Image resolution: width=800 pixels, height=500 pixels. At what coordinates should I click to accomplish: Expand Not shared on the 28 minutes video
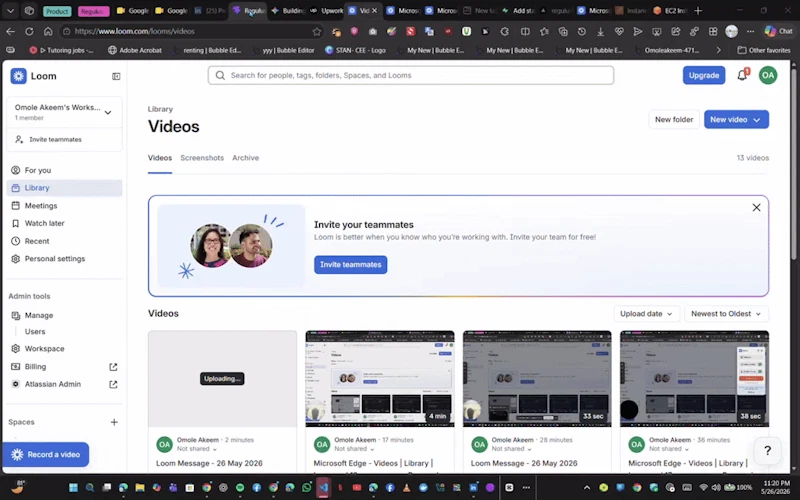click(512, 449)
